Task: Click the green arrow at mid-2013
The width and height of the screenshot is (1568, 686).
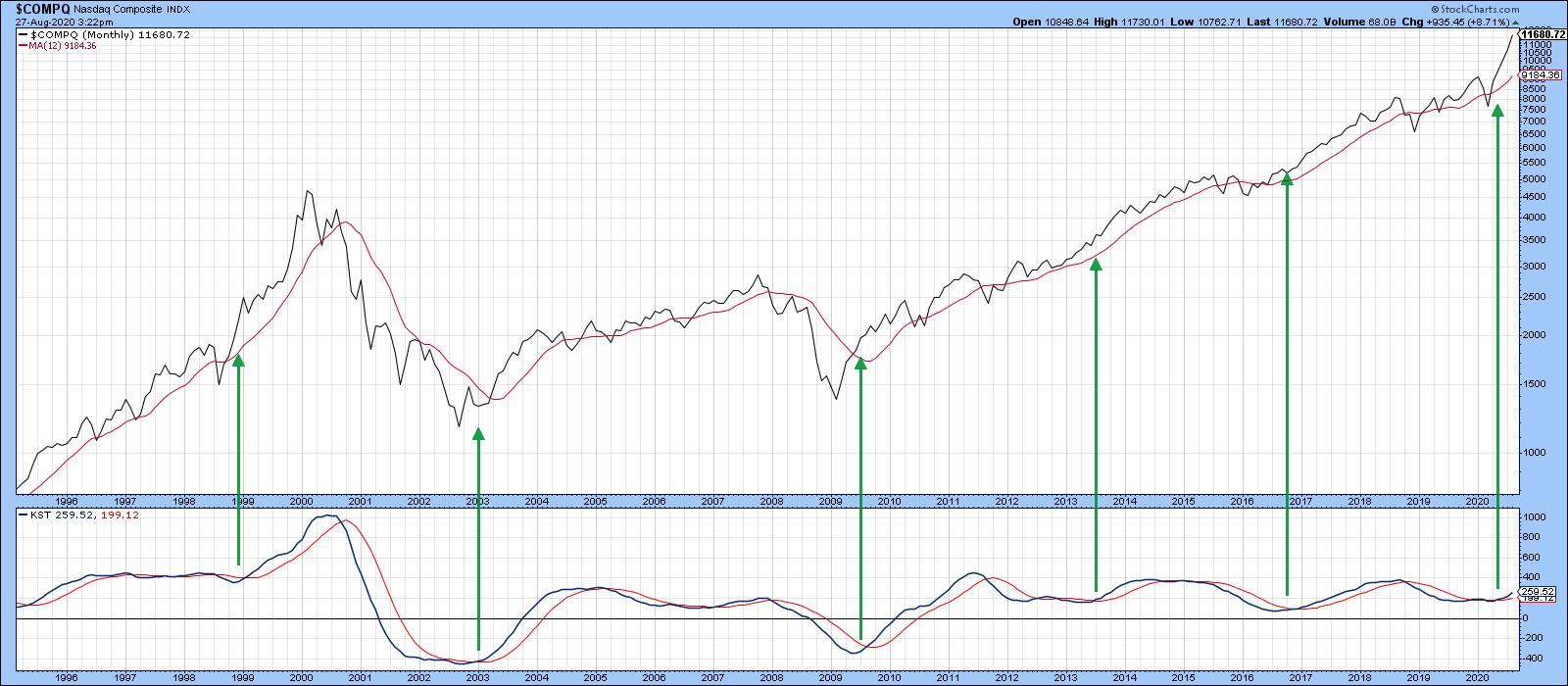Action: point(1096,424)
